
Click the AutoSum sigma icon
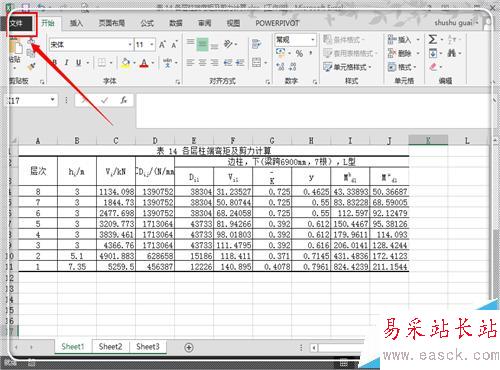click(x=432, y=39)
